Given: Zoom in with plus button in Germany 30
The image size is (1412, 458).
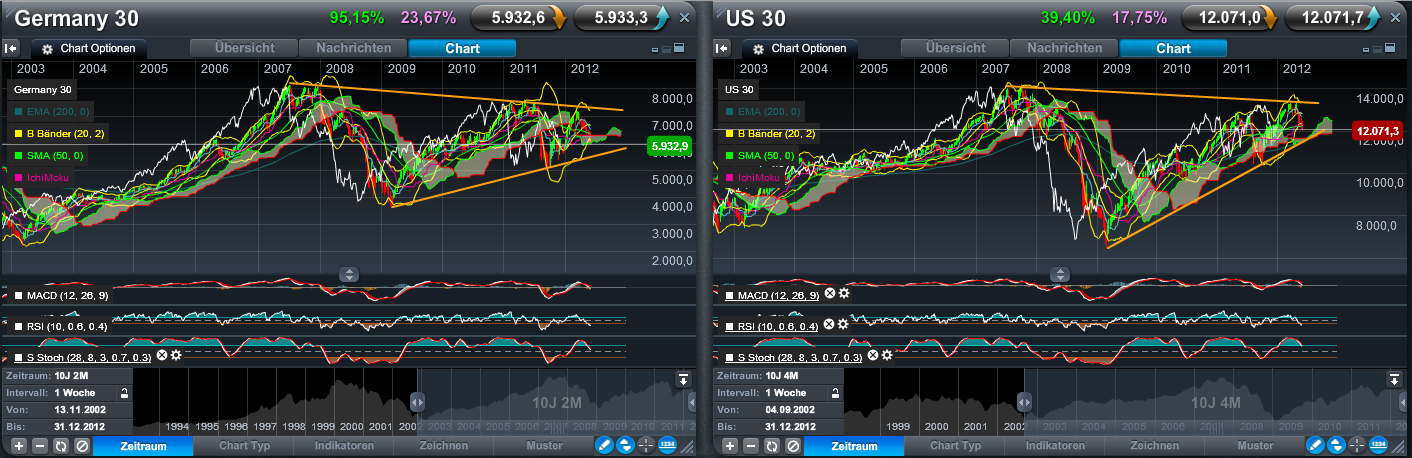Looking at the screenshot, I should tap(19, 446).
